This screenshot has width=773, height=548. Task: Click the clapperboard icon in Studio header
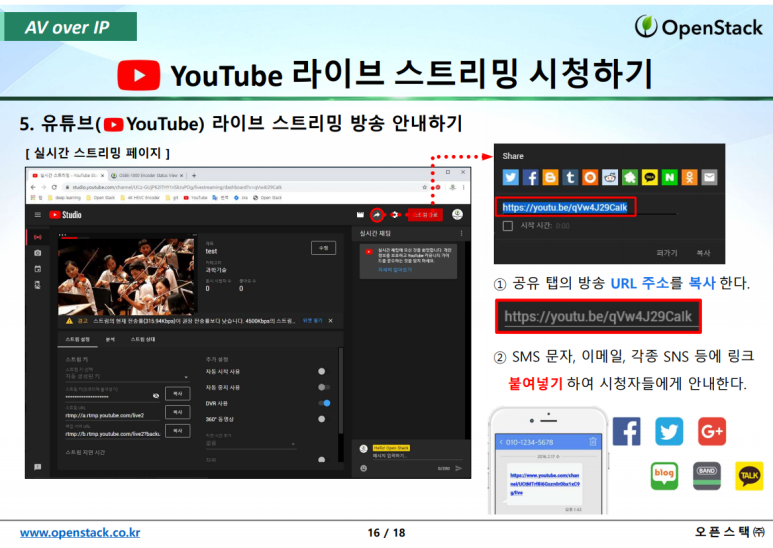tap(360, 215)
